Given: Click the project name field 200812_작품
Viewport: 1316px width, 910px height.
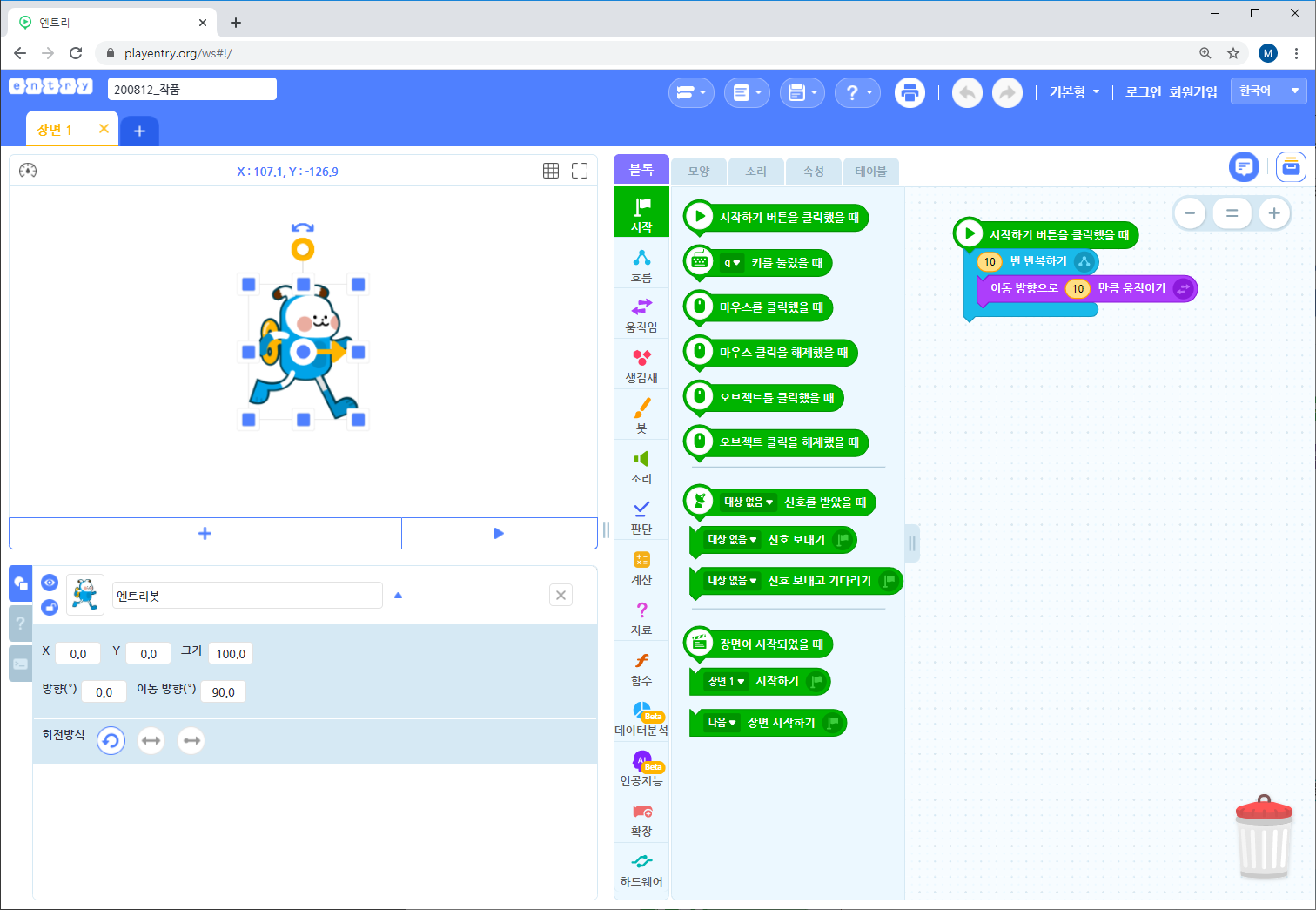Looking at the screenshot, I should click(191, 89).
